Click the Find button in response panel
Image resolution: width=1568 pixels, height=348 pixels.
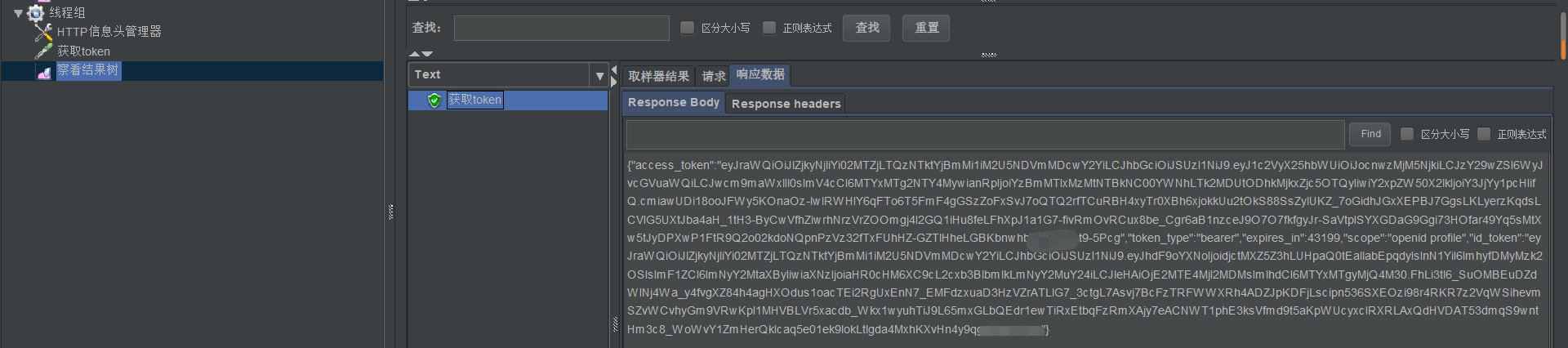[x=1371, y=134]
